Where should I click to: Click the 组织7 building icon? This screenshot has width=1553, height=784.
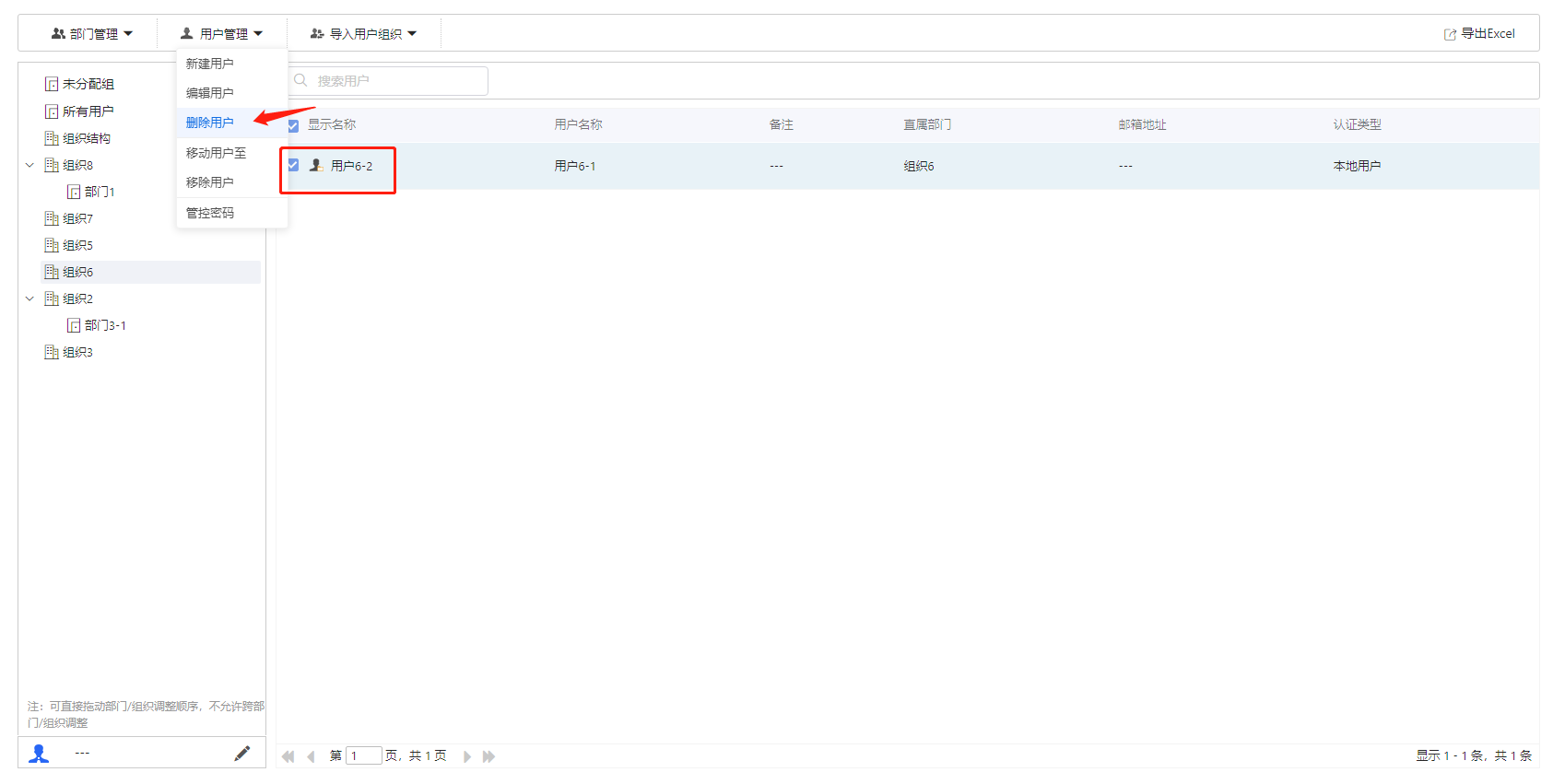(x=52, y=218)
